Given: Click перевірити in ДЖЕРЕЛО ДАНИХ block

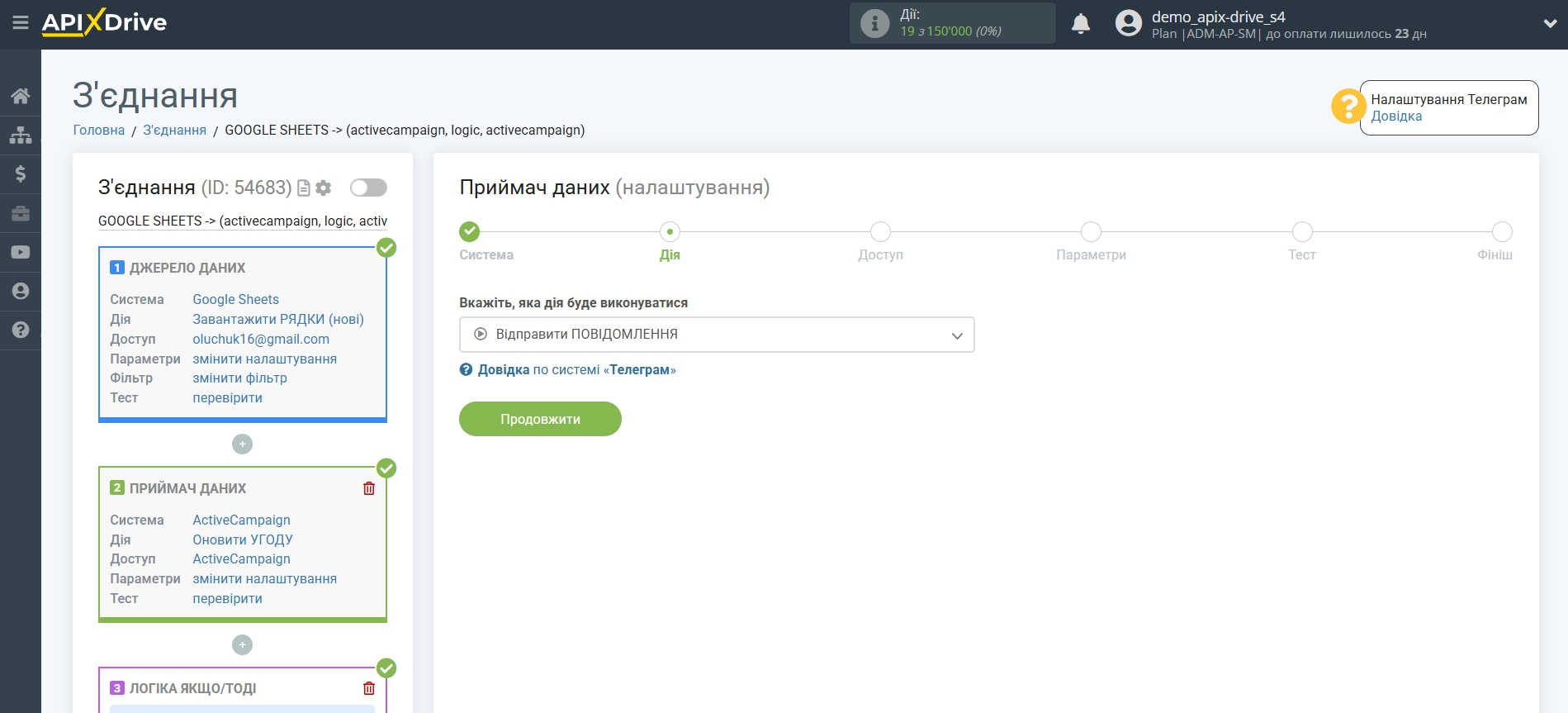Looking at the screenshot, I should click(228, 398).
